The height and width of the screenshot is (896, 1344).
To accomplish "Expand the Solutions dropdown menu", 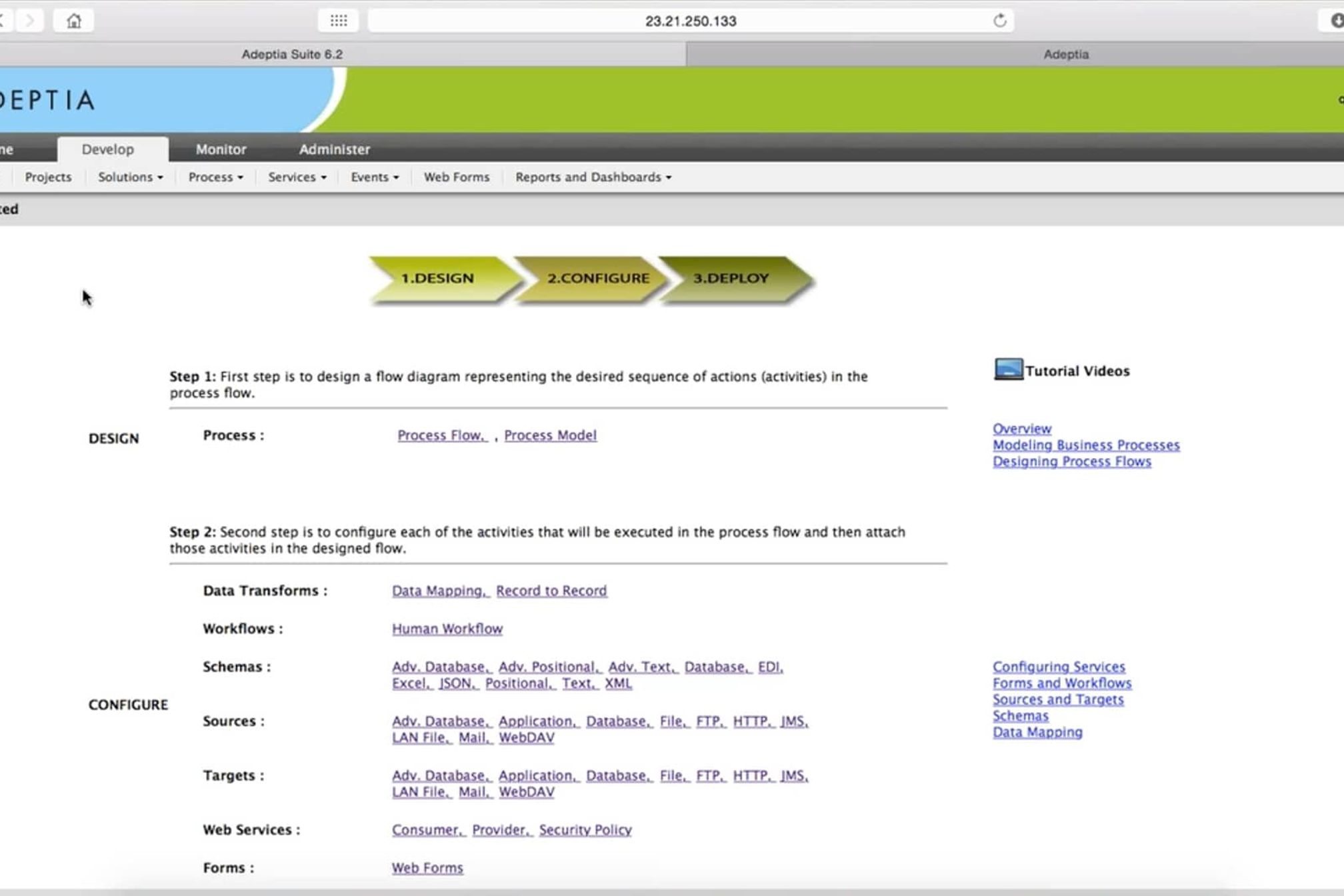I will (x=130, y=177).
